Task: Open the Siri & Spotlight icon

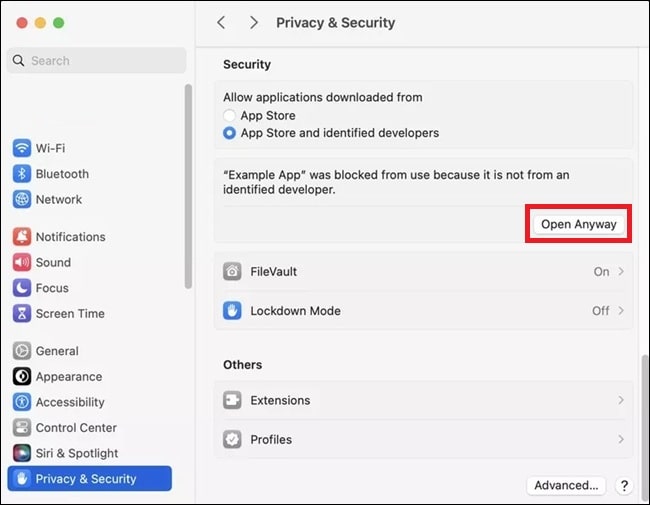Action: tap(22, 453)
